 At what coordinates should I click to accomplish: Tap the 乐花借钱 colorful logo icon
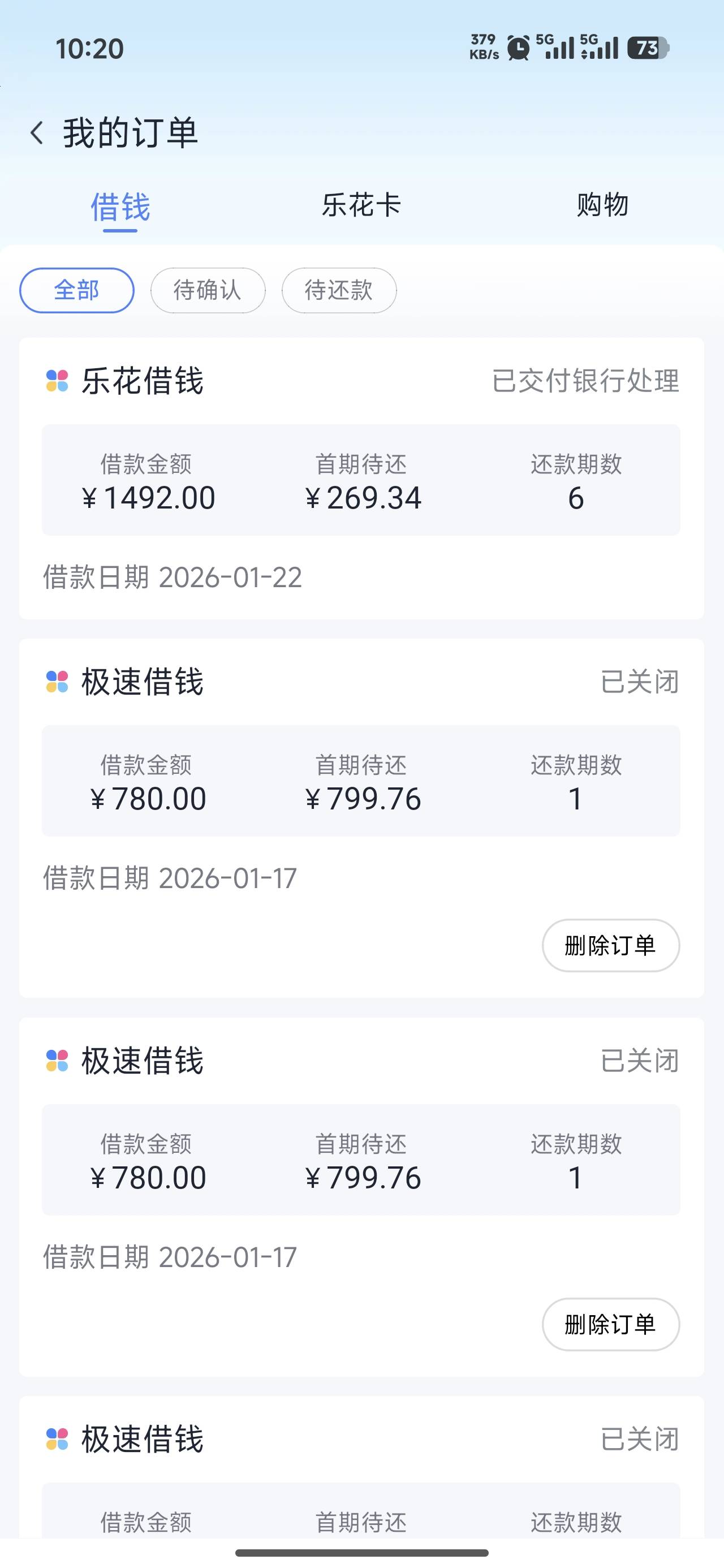coord(57,381)
